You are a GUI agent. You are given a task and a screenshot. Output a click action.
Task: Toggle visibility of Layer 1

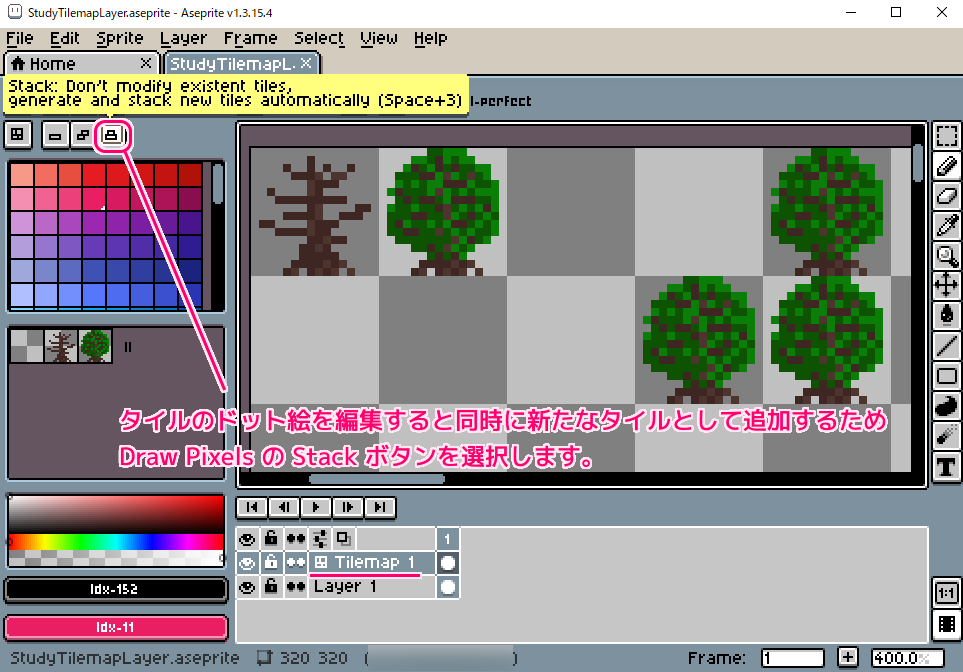pyautogui.click(x=247, y=587)
